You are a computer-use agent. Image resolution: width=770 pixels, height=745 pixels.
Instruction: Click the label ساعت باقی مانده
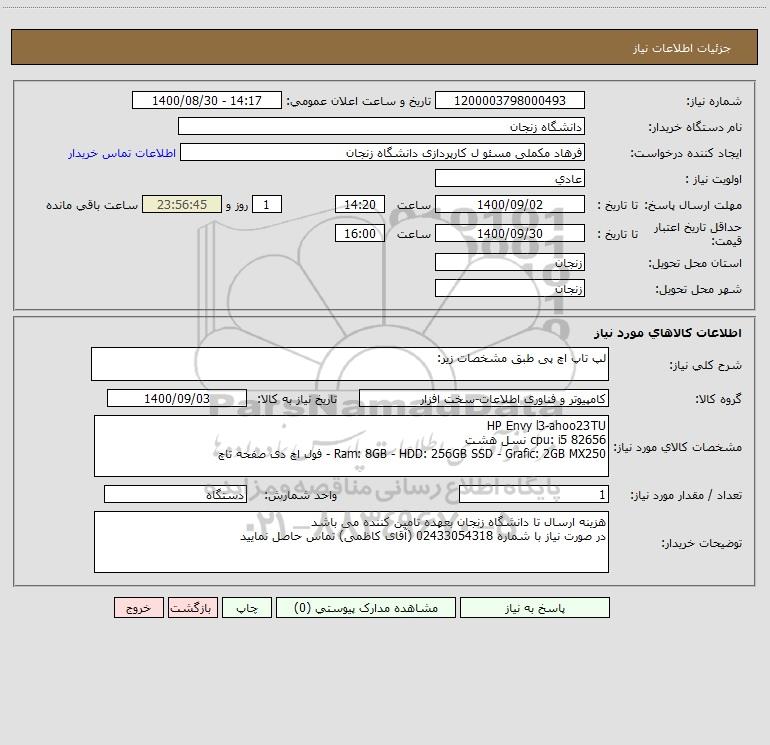92,205
